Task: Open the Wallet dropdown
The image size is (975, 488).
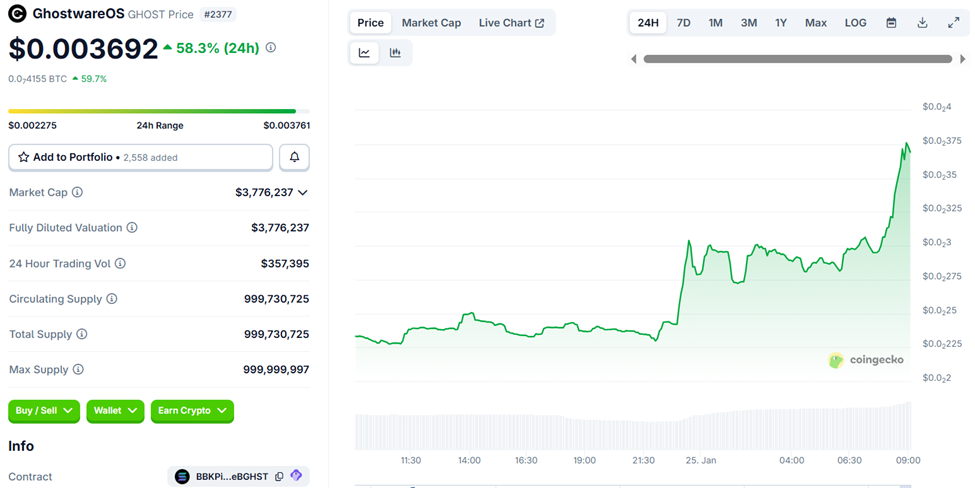Action: pos(115,410)
